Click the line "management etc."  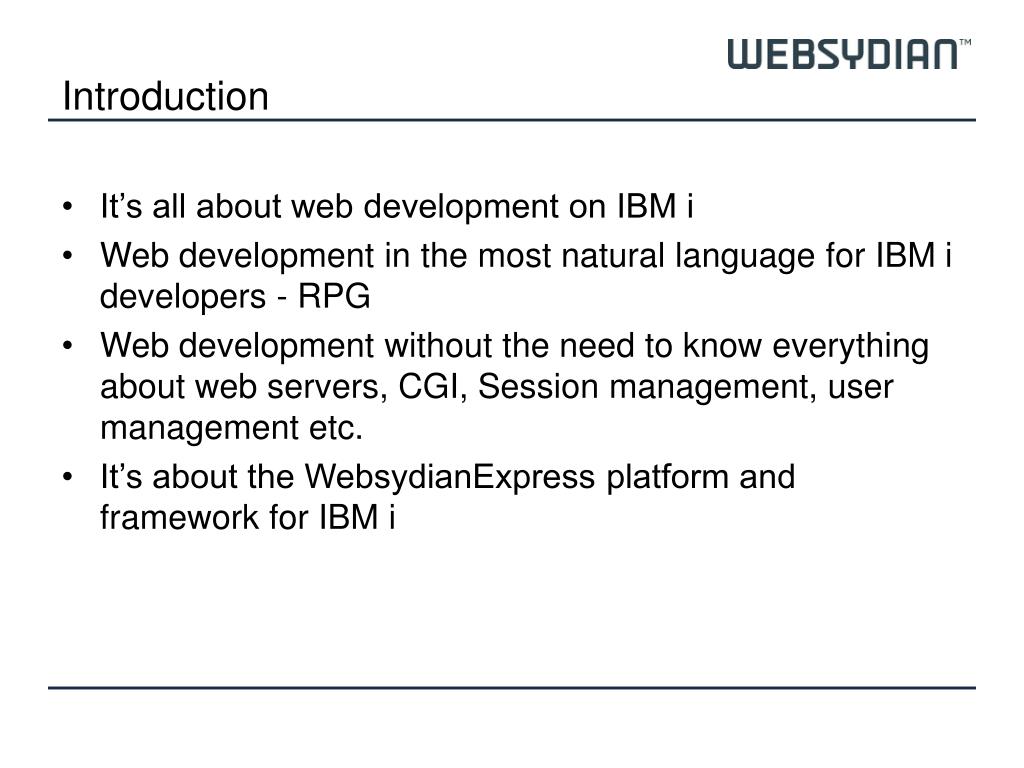click(x=231, y=428)
